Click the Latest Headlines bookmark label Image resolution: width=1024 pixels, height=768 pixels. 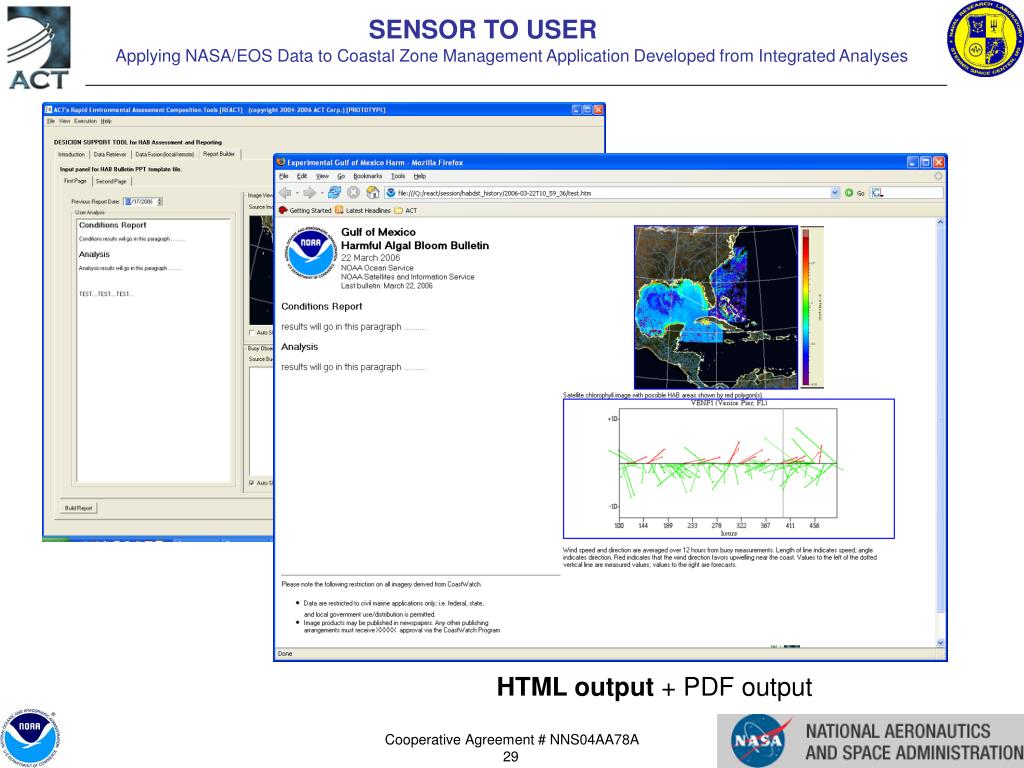pos(368,210)
